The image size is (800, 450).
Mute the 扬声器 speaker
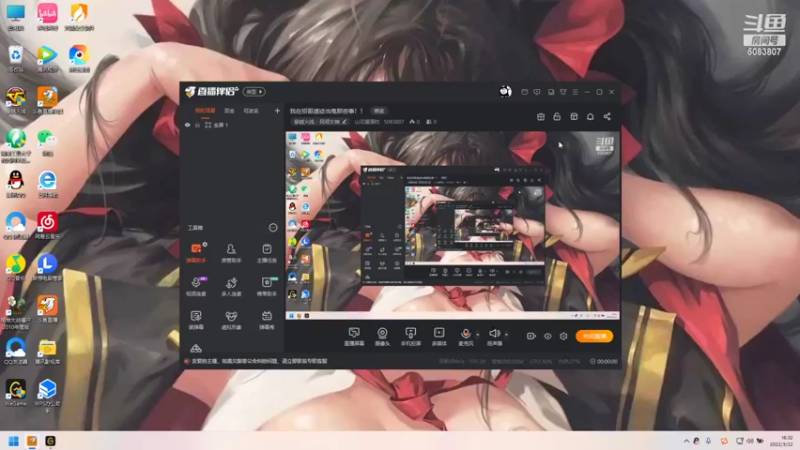[494, 337]
